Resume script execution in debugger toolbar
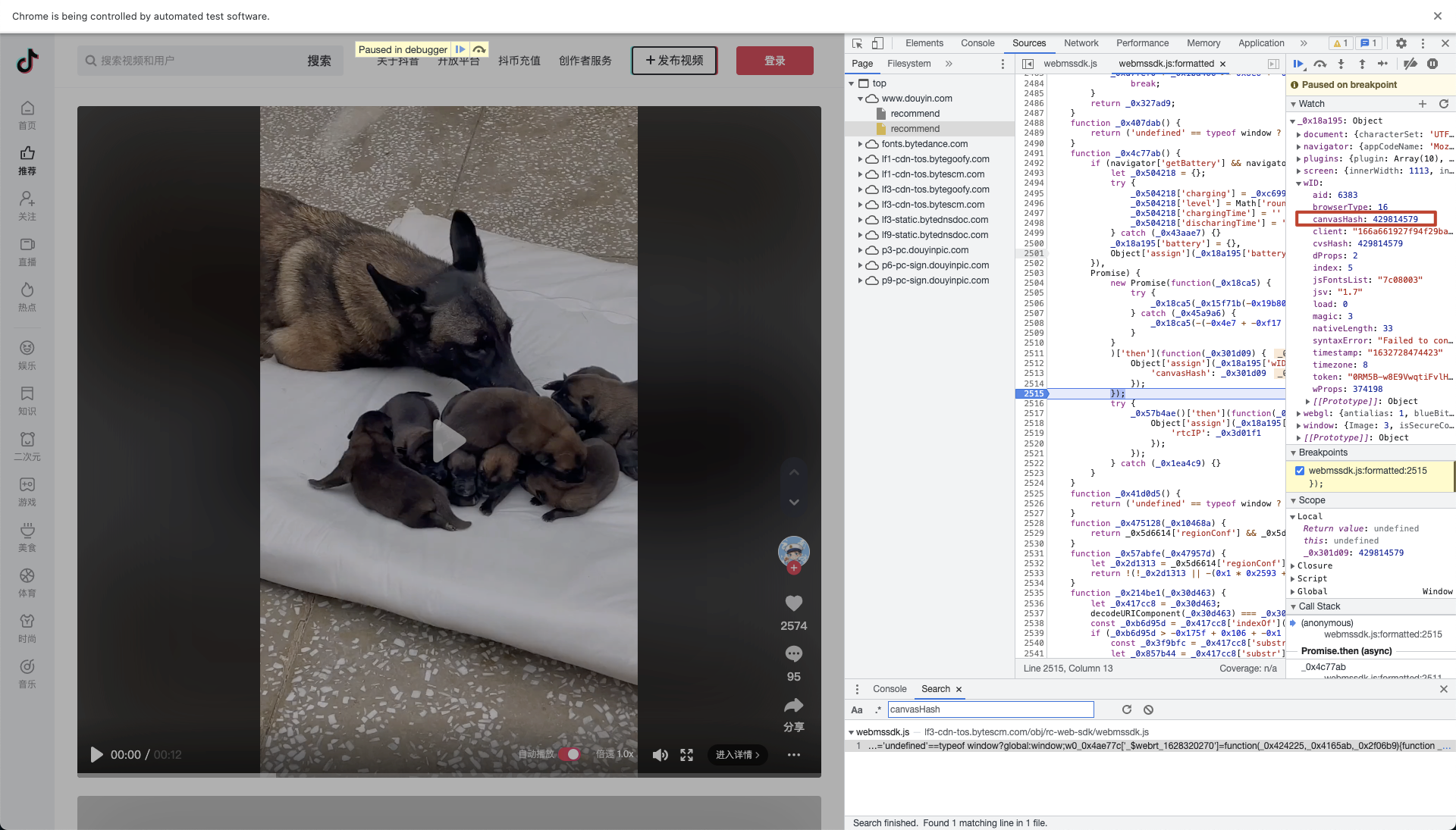This screenshot has width=1456, height=830. (x=1298, y=64)
